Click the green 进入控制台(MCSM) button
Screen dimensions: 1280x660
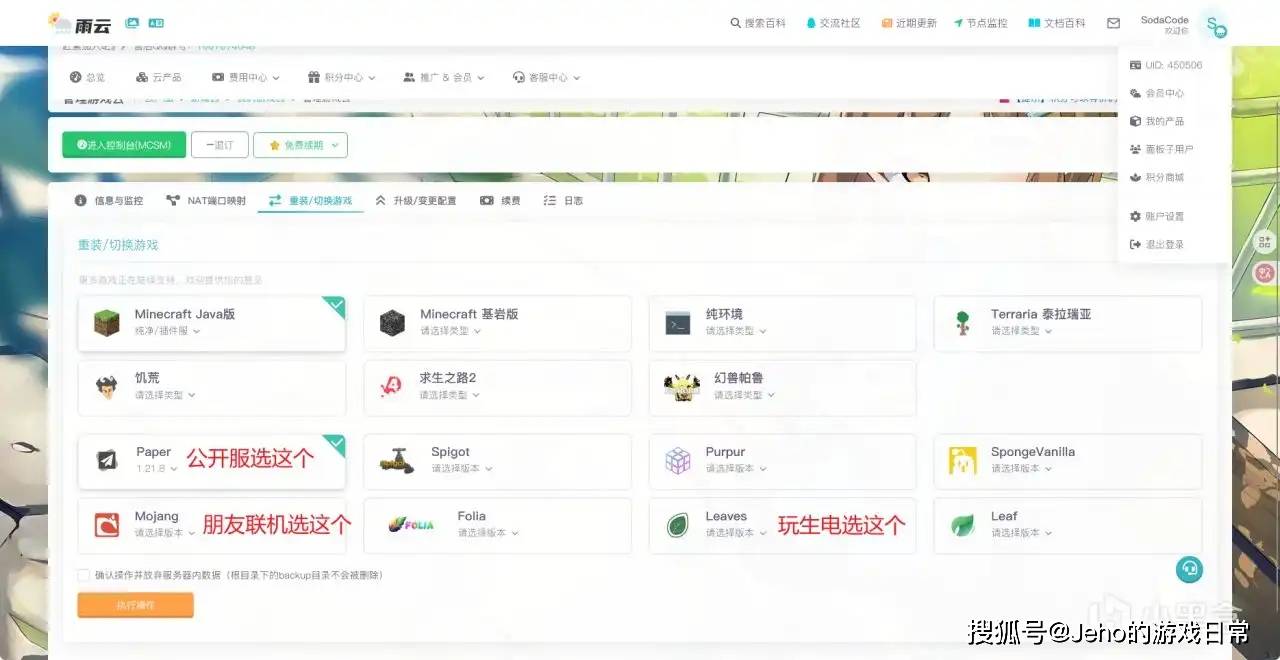coord(124,145)
